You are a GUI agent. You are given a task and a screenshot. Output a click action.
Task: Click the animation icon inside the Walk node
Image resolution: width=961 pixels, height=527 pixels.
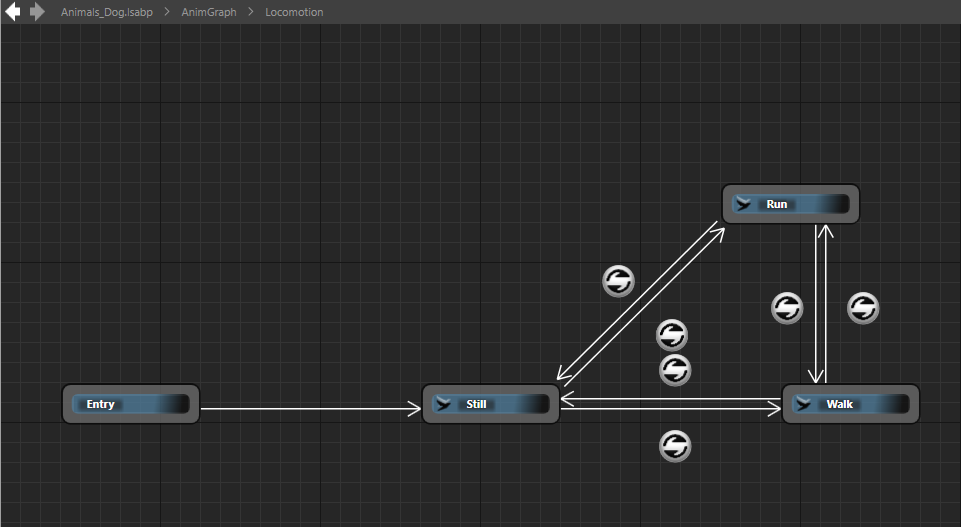(803, 404)
